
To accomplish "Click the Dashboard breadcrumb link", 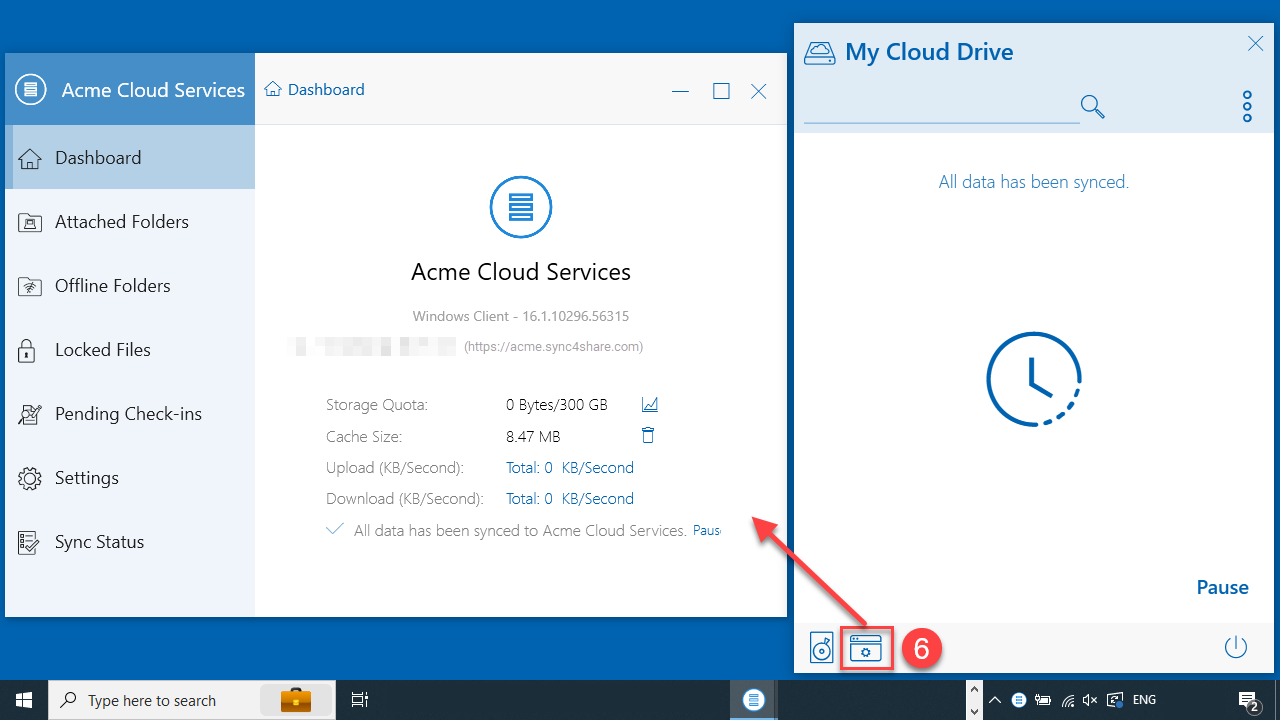I will coord(326,90).
